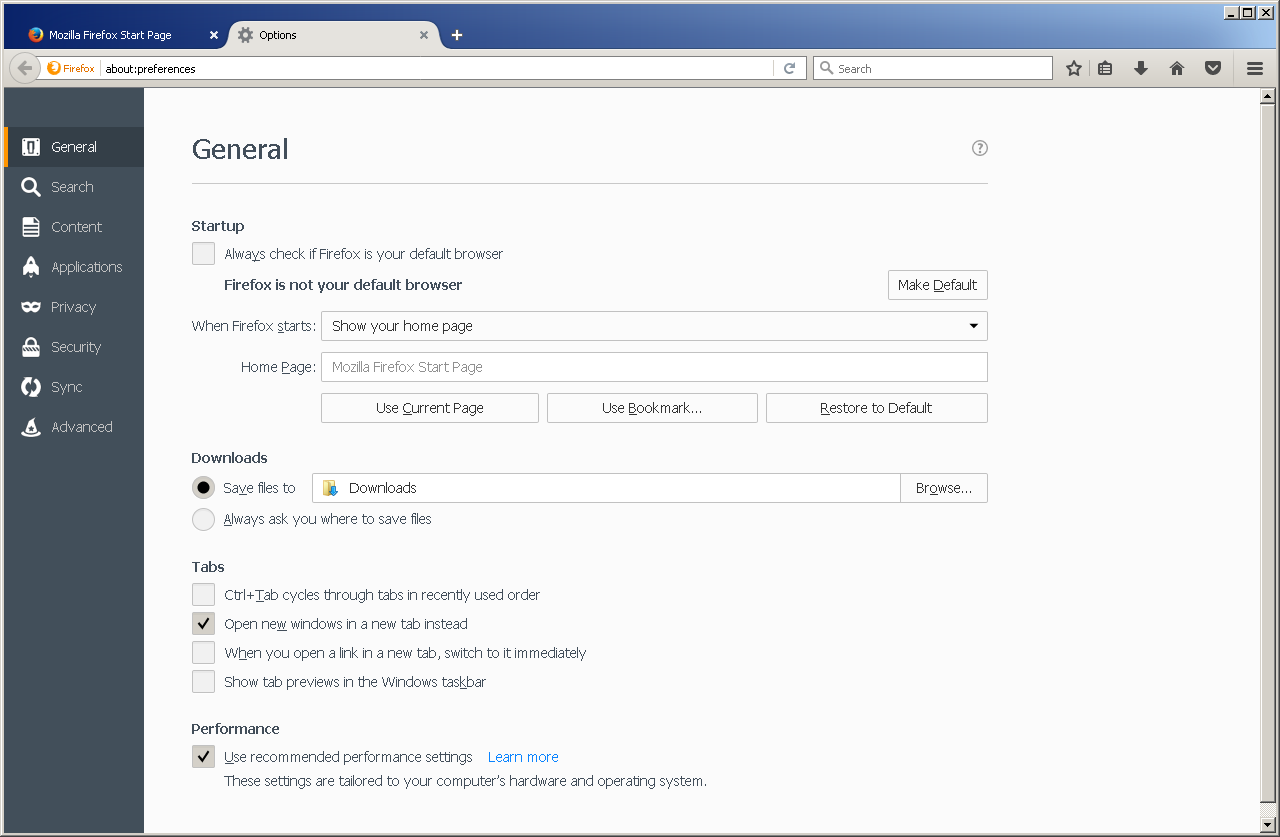The image size is (1280, 837).
Task: Click the Applications sidebar rocket icon
Action: pyautogui.click(x=31, y=267)
